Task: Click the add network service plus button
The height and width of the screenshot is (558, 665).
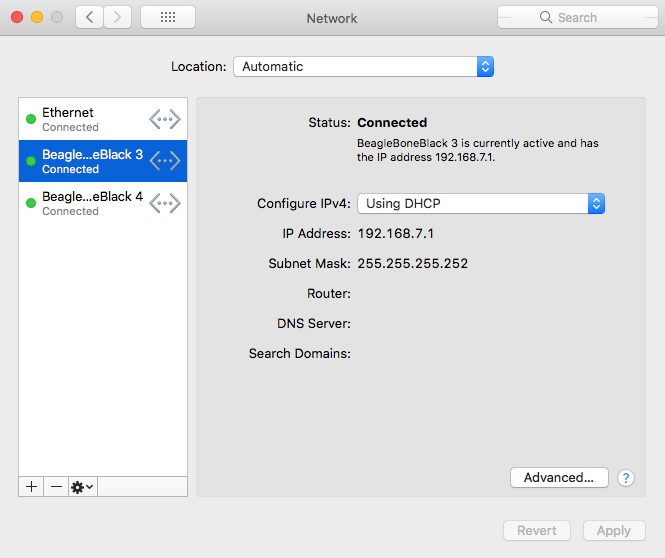Action: [x=31, y=486]
